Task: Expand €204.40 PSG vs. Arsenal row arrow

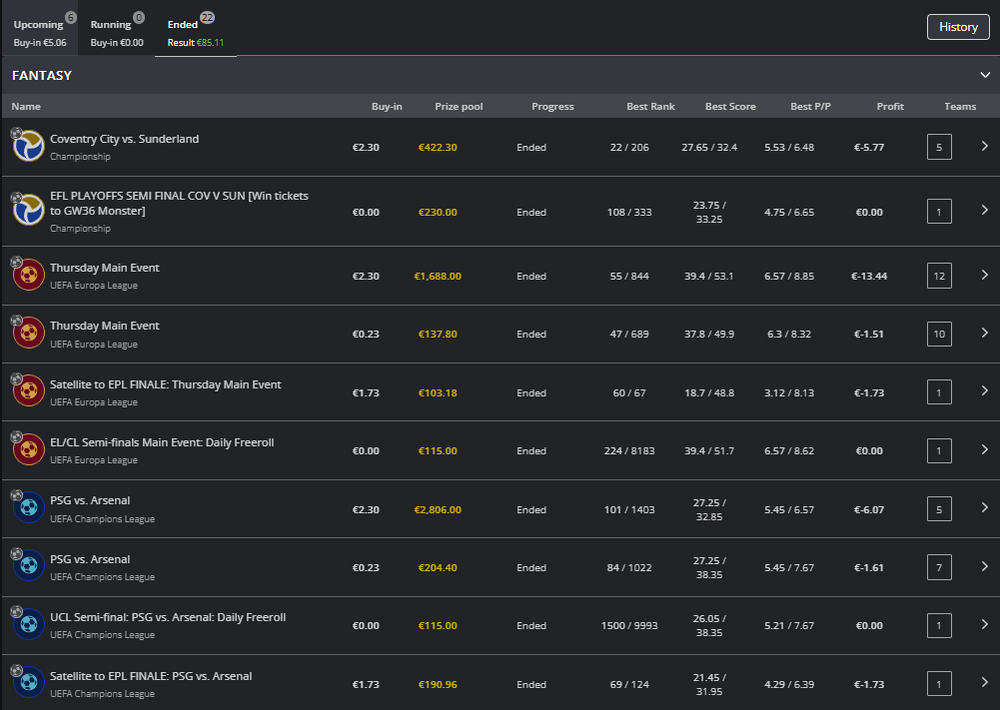Action: point(985,566)
